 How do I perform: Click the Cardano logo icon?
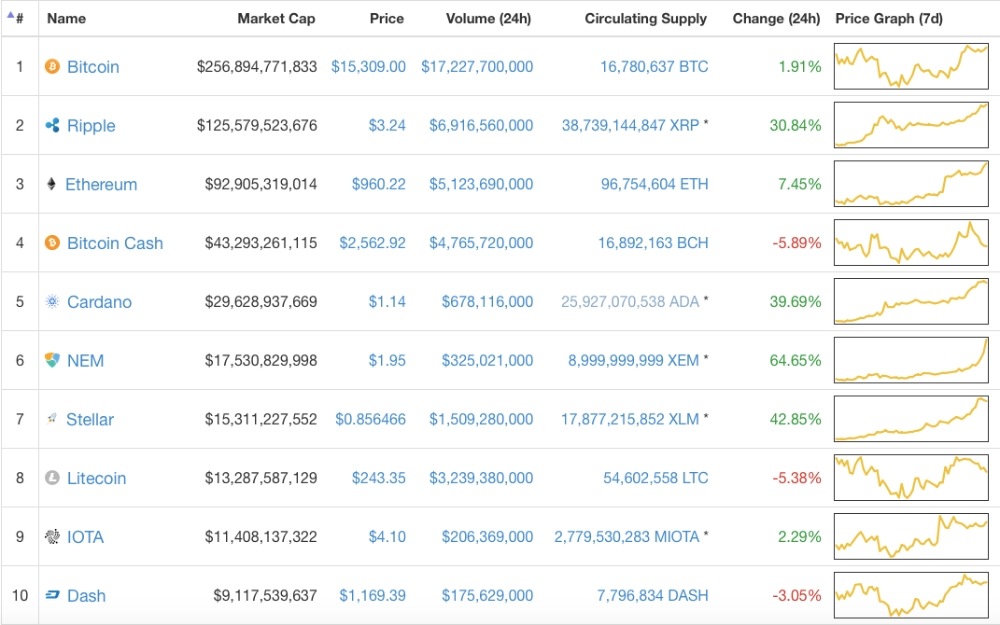coord(52,302)
